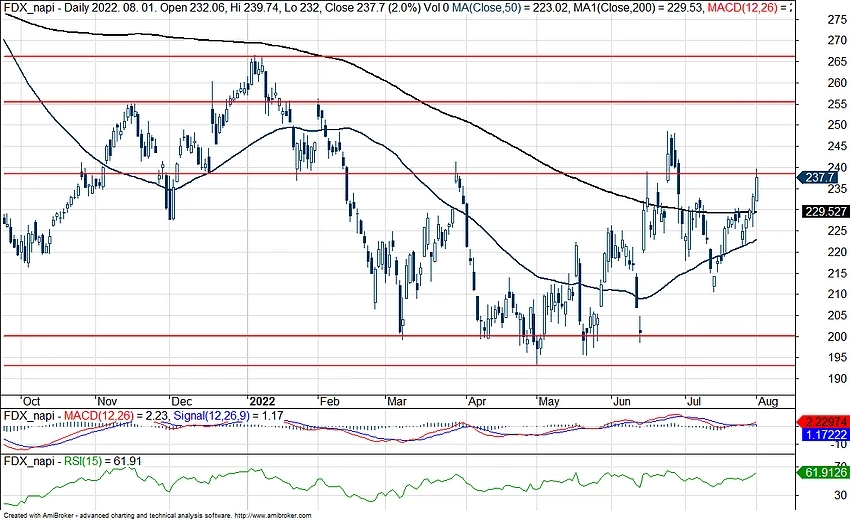The height and width of the screenshot is (520, 850).
Task: Click the 205 price axis label
Action: [836, 315]
